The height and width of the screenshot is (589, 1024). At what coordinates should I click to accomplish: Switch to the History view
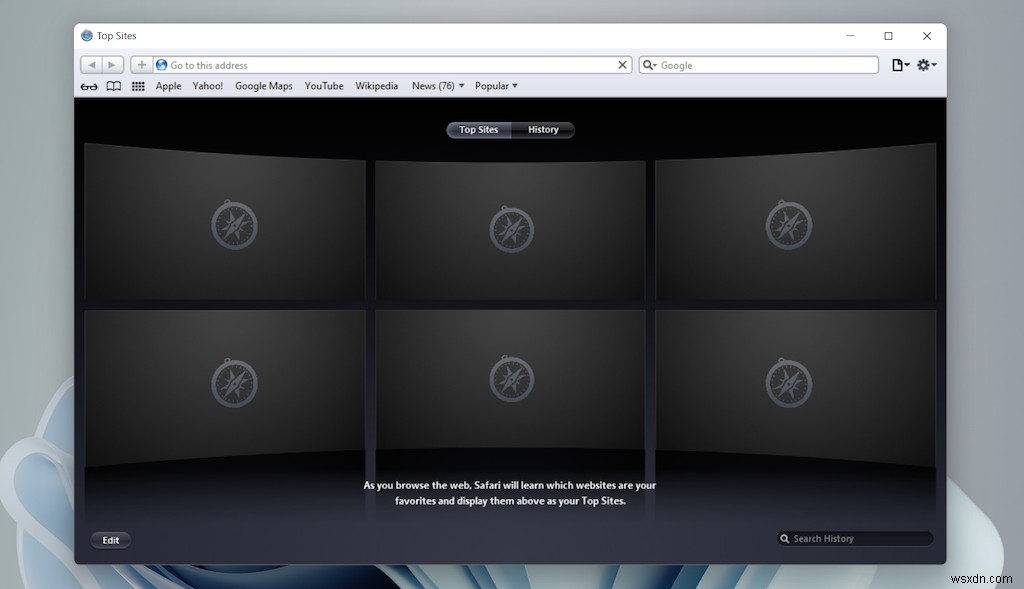(543, 129)
